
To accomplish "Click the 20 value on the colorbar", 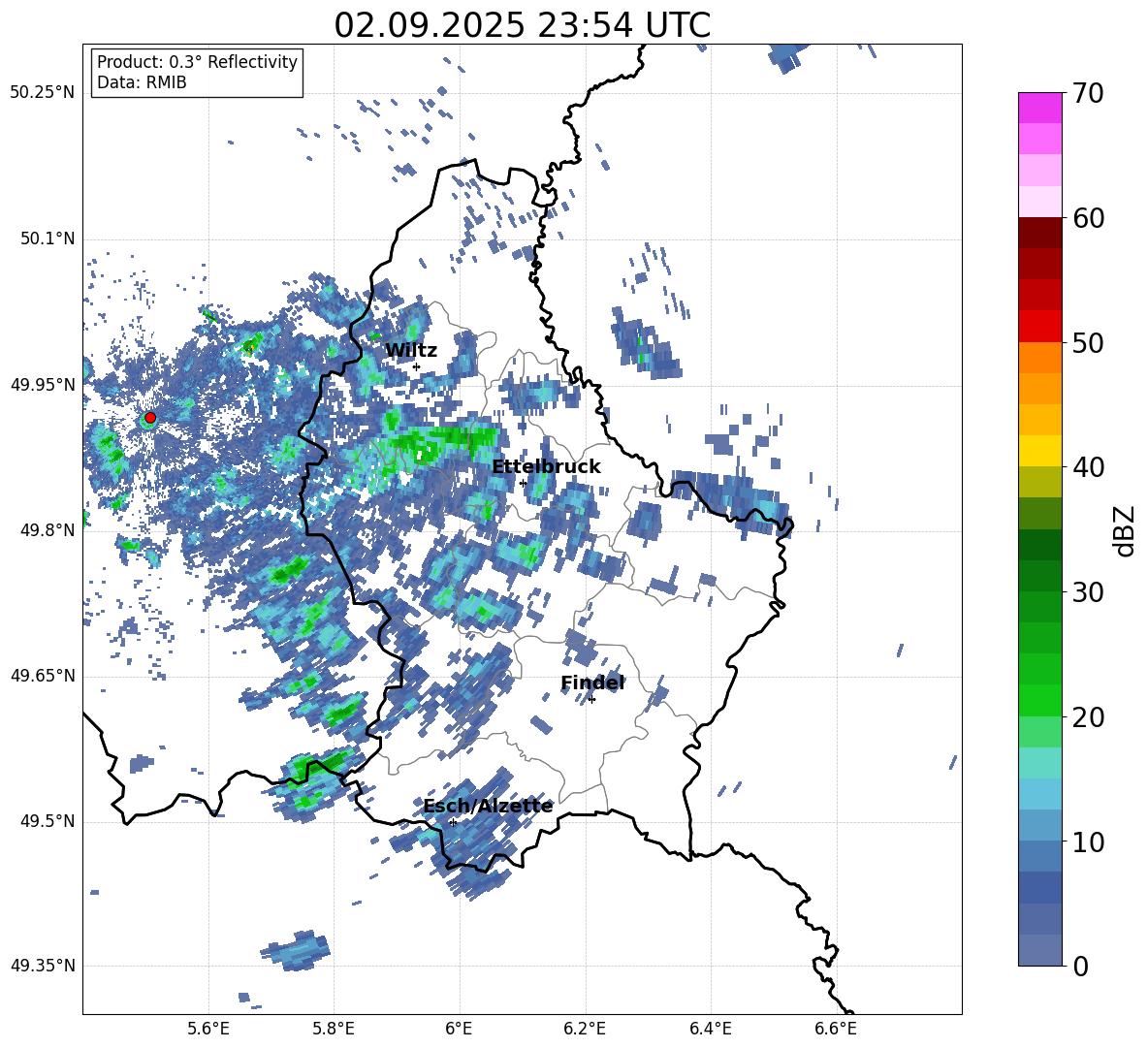I will 1088,717.
